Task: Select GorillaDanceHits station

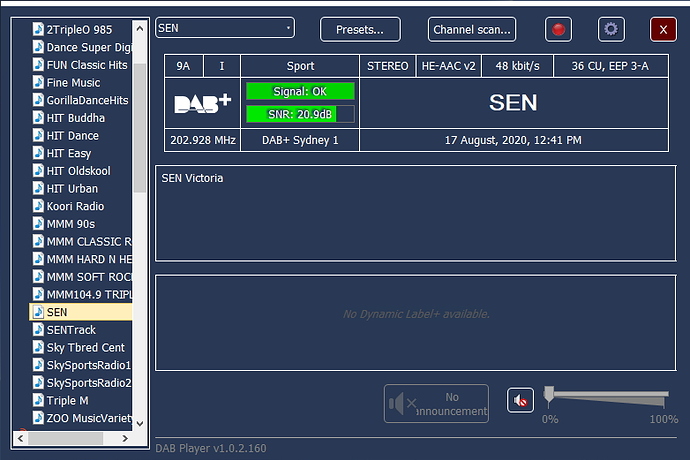Action: [x=81, y=100]
